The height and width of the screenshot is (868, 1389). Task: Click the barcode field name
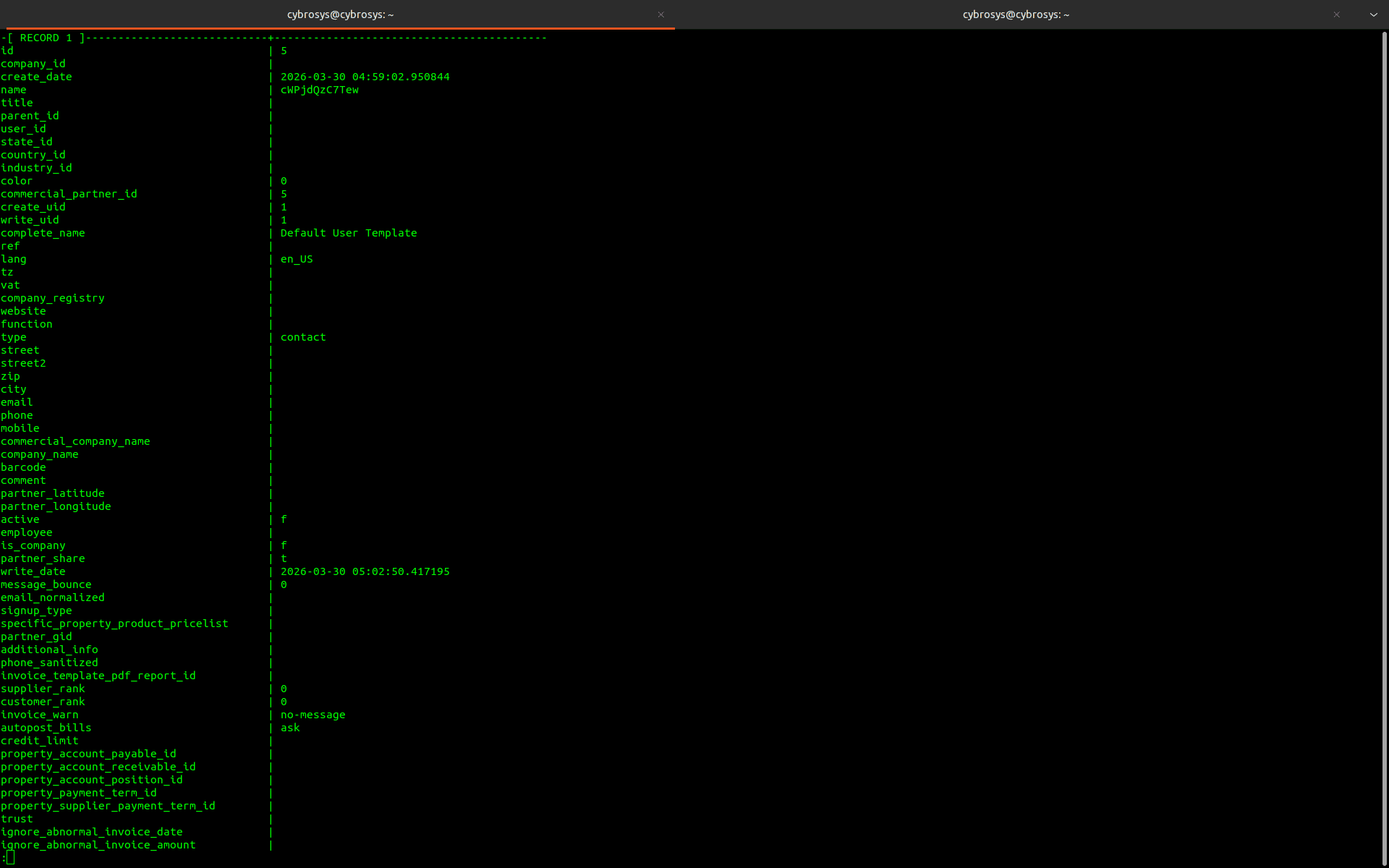coord(23,467)
